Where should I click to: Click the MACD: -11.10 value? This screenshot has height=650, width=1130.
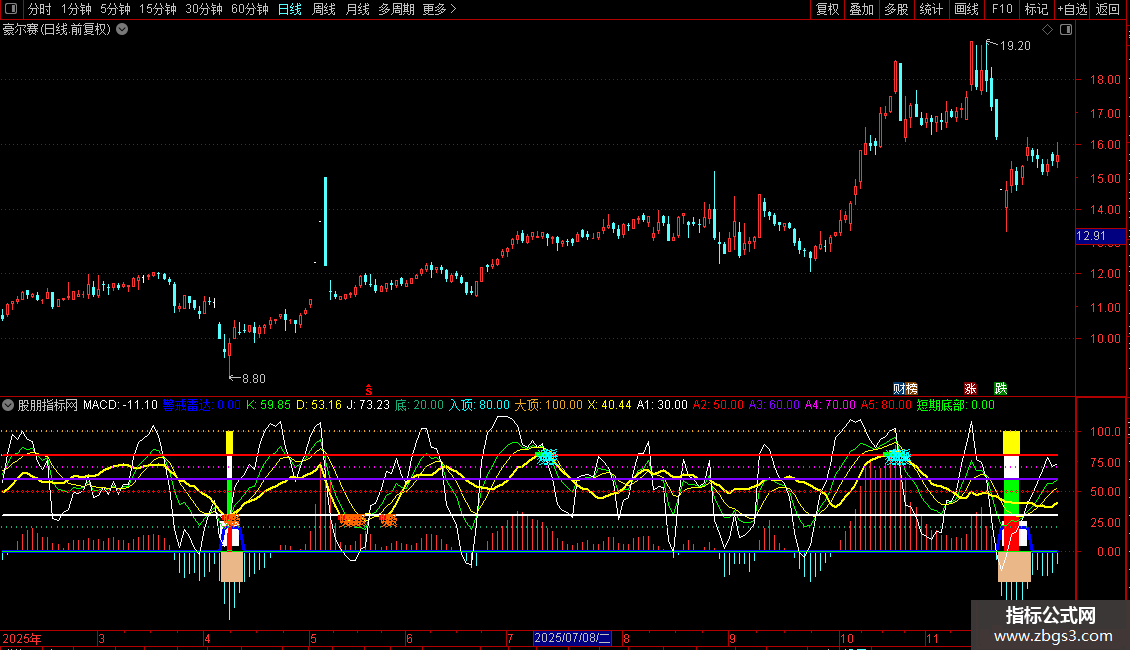click(x=120, y=405)
